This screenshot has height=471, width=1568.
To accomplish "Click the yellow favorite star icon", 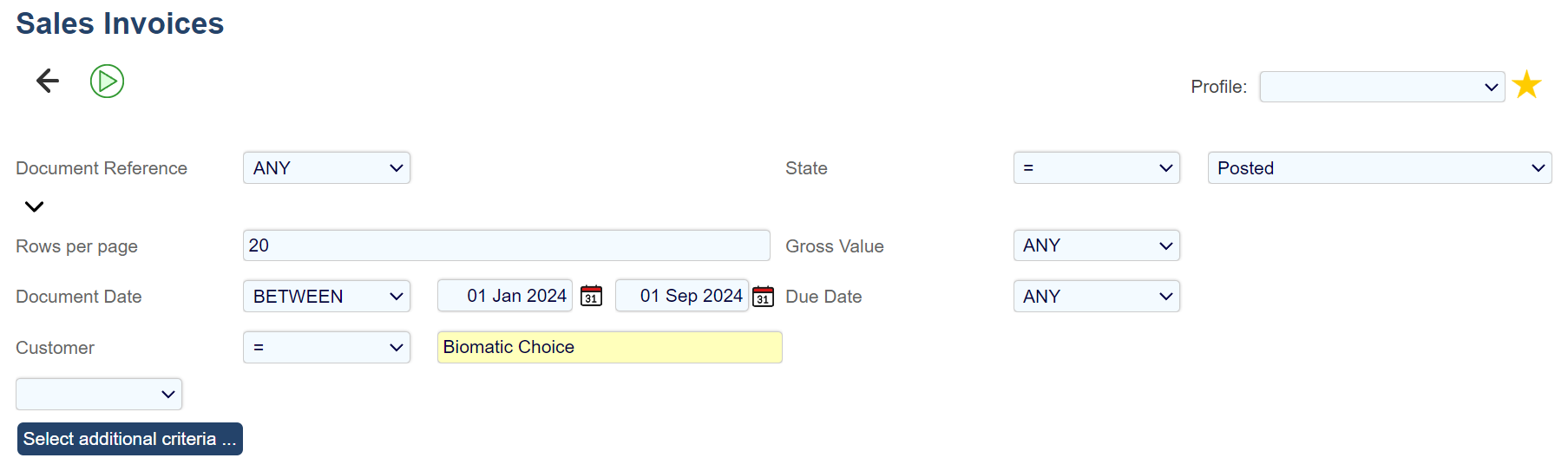I will coord(1526,85).
